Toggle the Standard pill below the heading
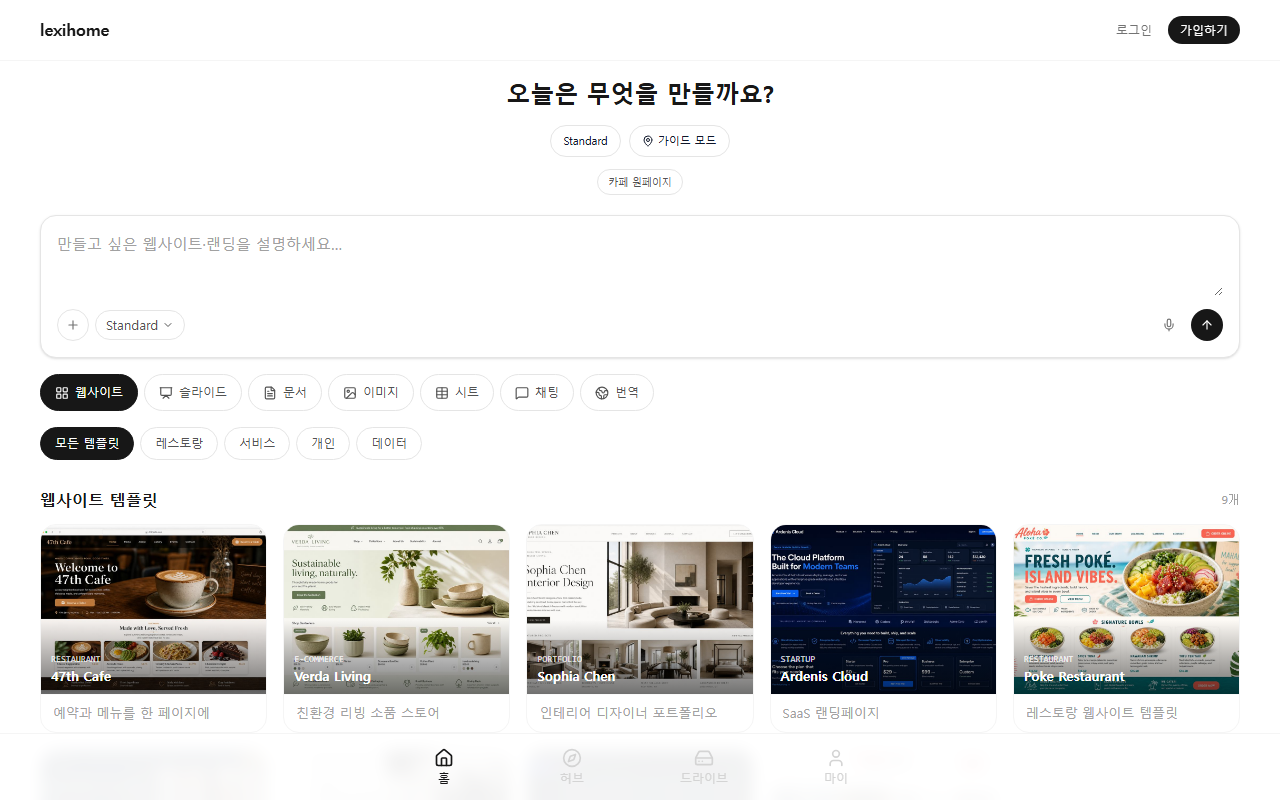The image size is (1280, 800). [585, 141]
